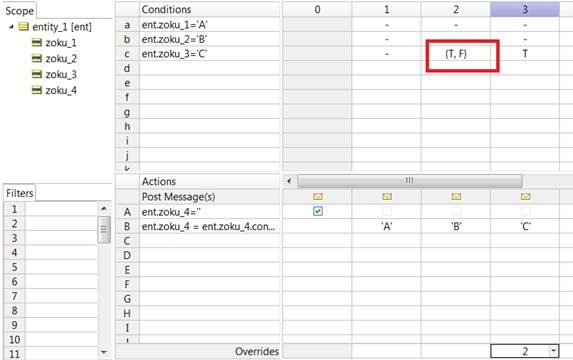
Task: Open post message envelope for rule 0
Action: (318, 197)
